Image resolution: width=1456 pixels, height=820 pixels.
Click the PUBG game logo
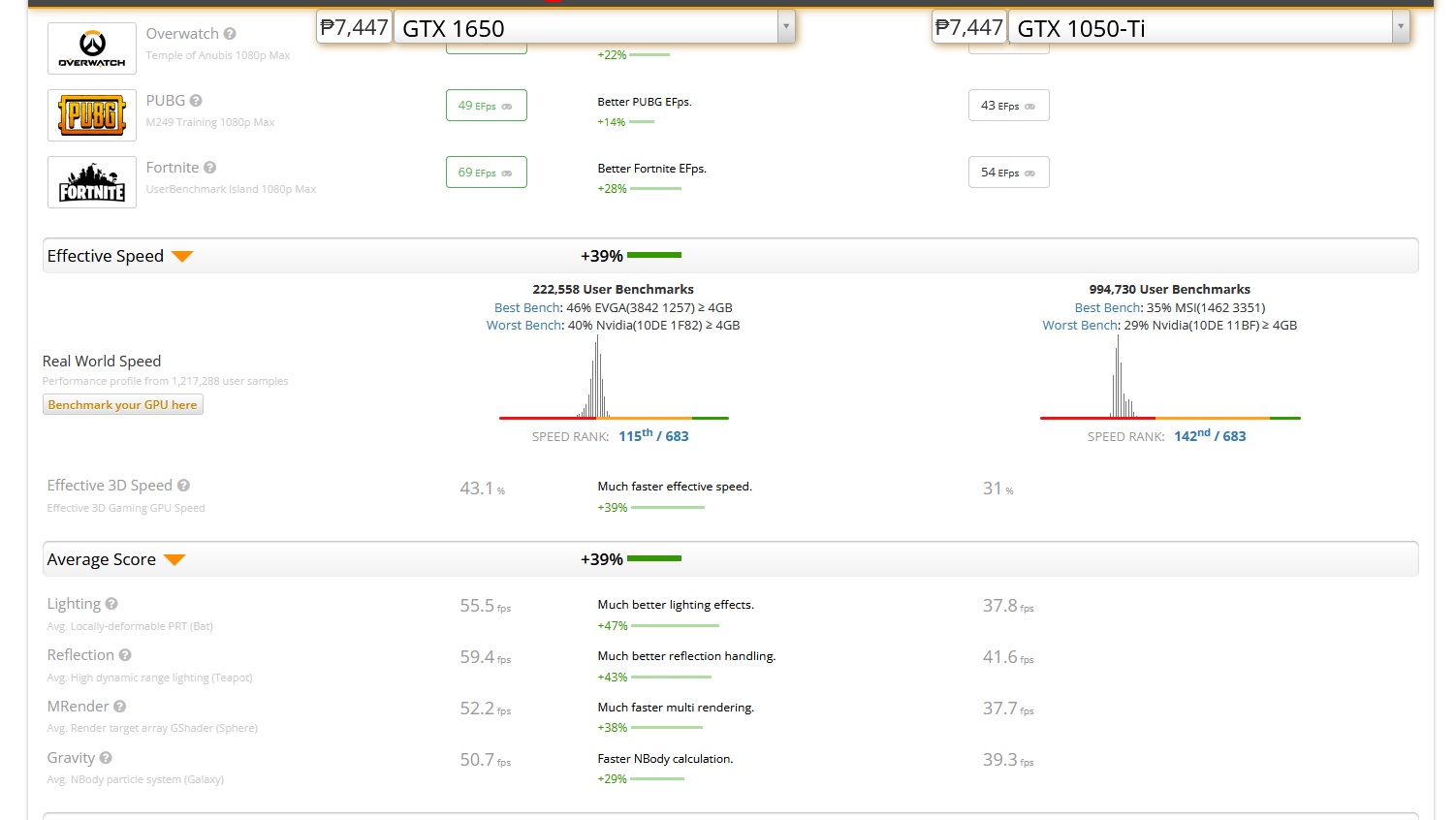click(92, 115)
